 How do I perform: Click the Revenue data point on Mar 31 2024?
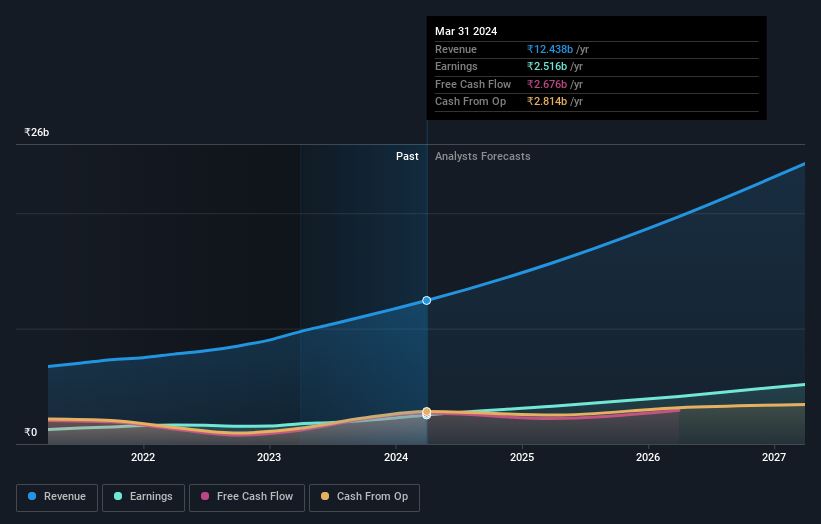point(427,300)
